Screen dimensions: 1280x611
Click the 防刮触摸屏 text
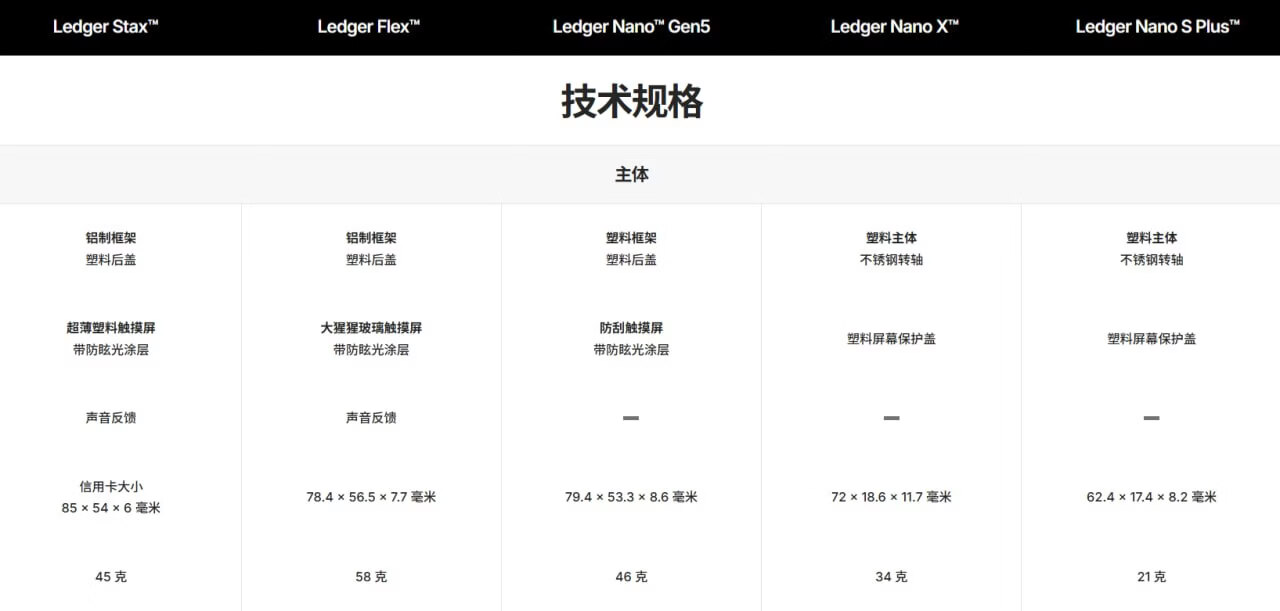click(x=631, y=328)
